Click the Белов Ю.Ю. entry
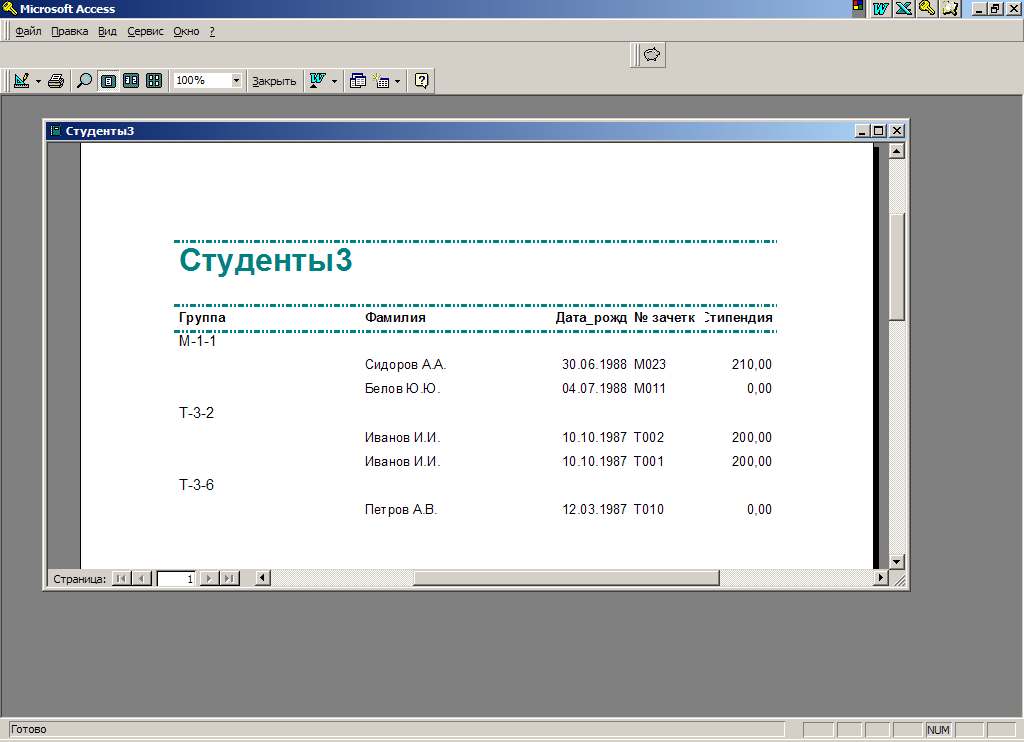Viewport: 1024px width, 742px height. click(x=402, y=389)
